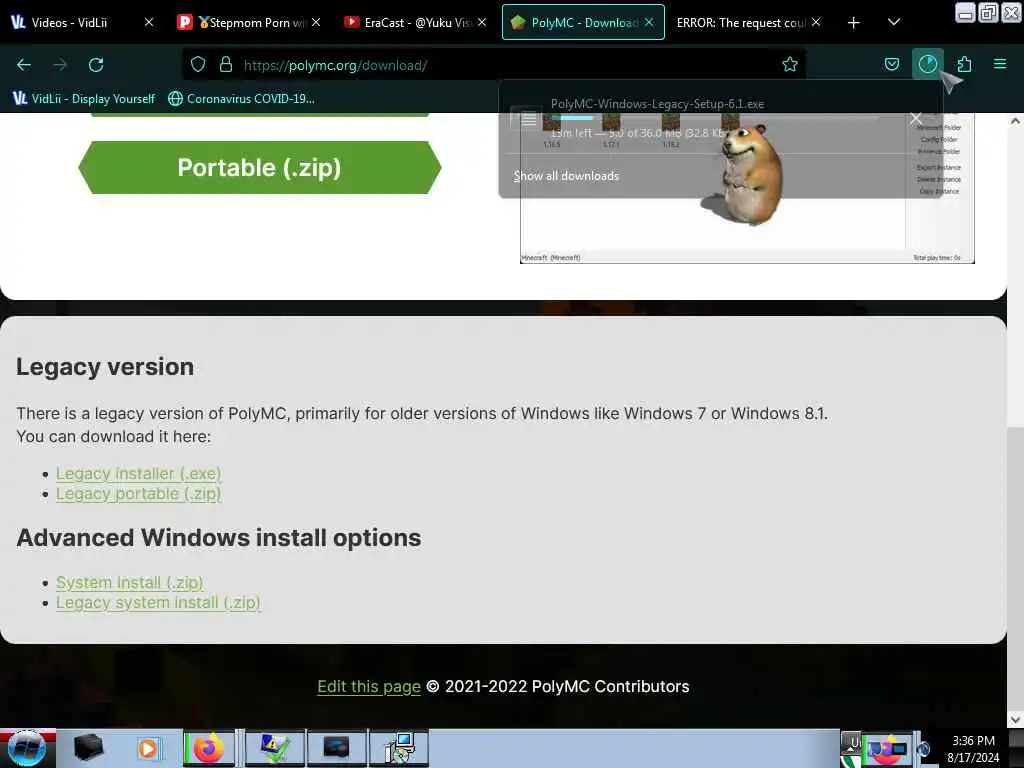
Task: Cancel the PolyMC legacy setup download
Action: (x=916, y=118)
